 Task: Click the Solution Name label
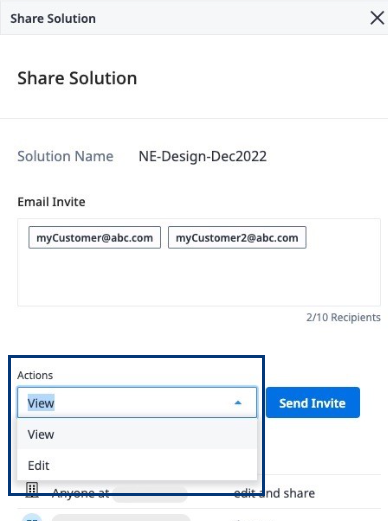click(65, 156)
